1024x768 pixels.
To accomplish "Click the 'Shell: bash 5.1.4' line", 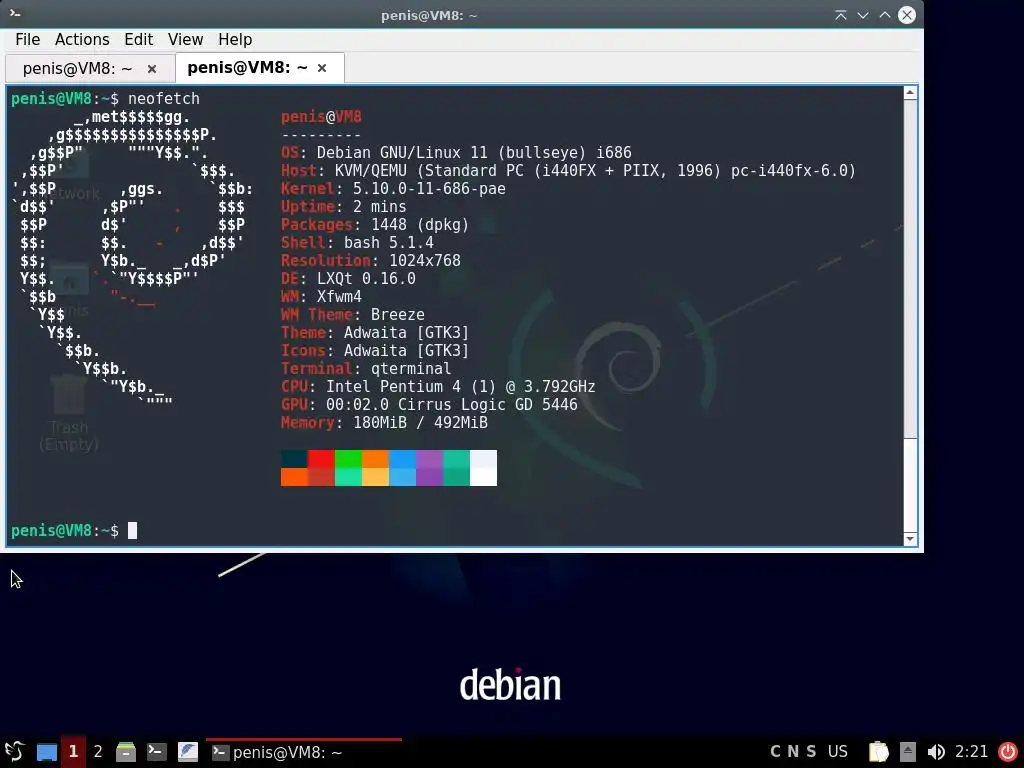I will (x=357, y=243).
